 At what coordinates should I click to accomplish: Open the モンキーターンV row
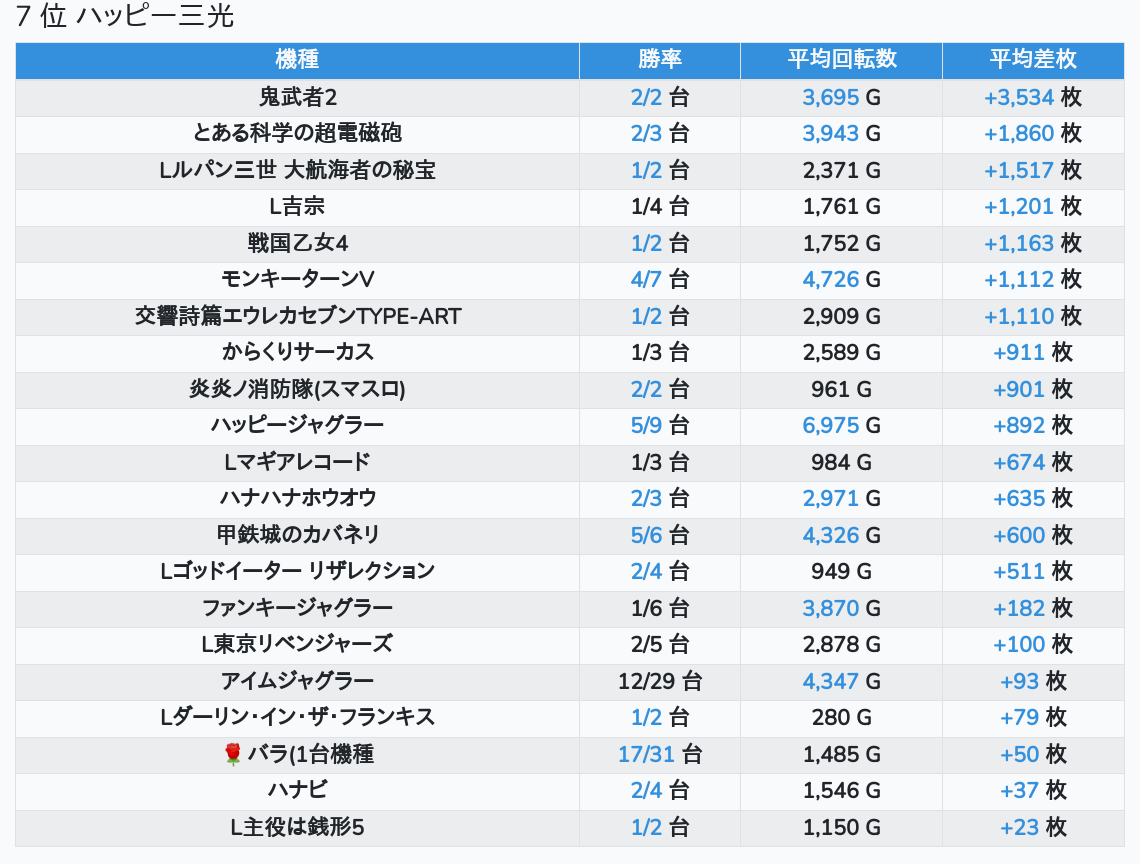click(x=297, y=279)
